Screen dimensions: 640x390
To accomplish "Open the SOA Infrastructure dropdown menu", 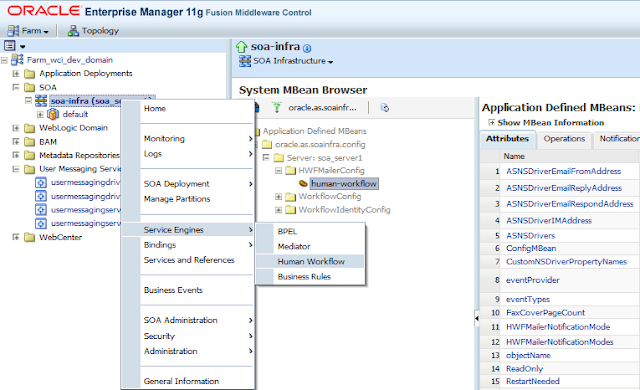I will click(x=293, y=61).
